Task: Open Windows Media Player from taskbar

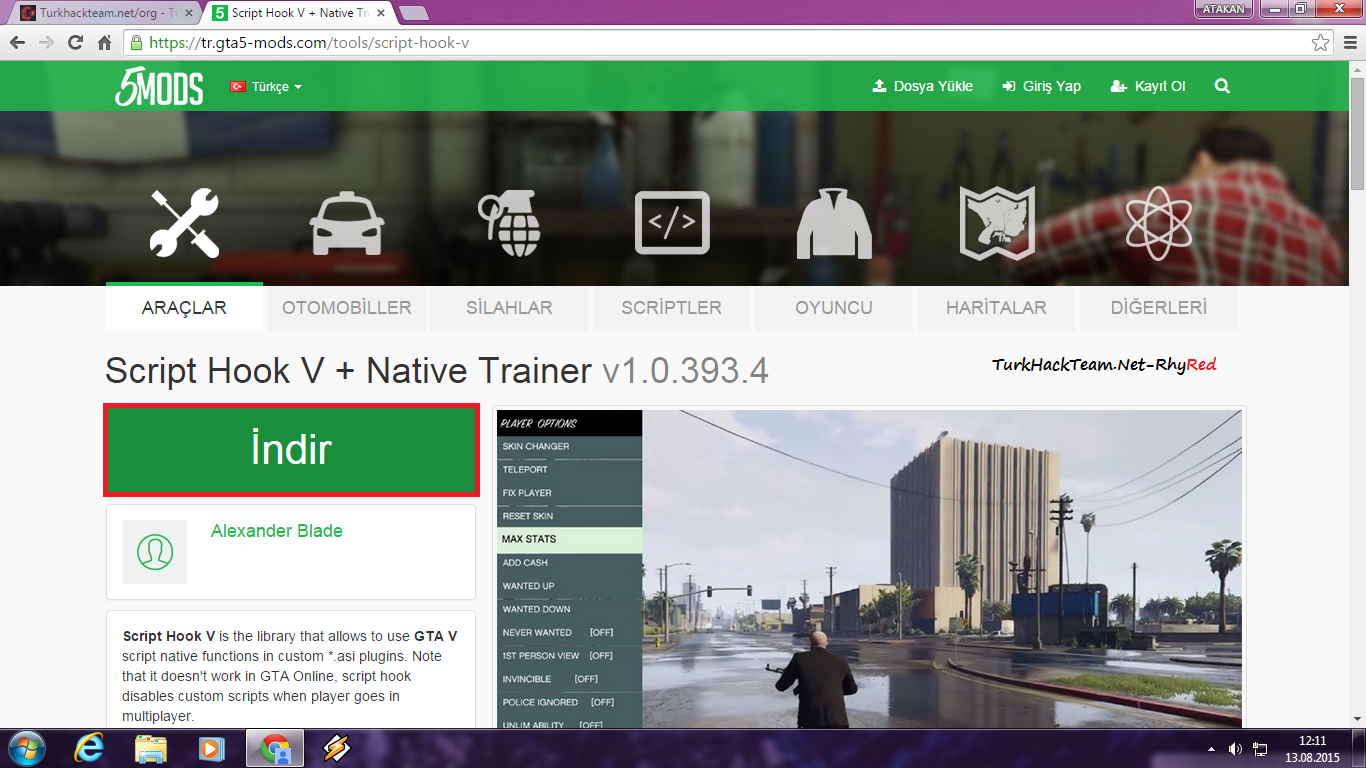Action: tap(211, 748)
